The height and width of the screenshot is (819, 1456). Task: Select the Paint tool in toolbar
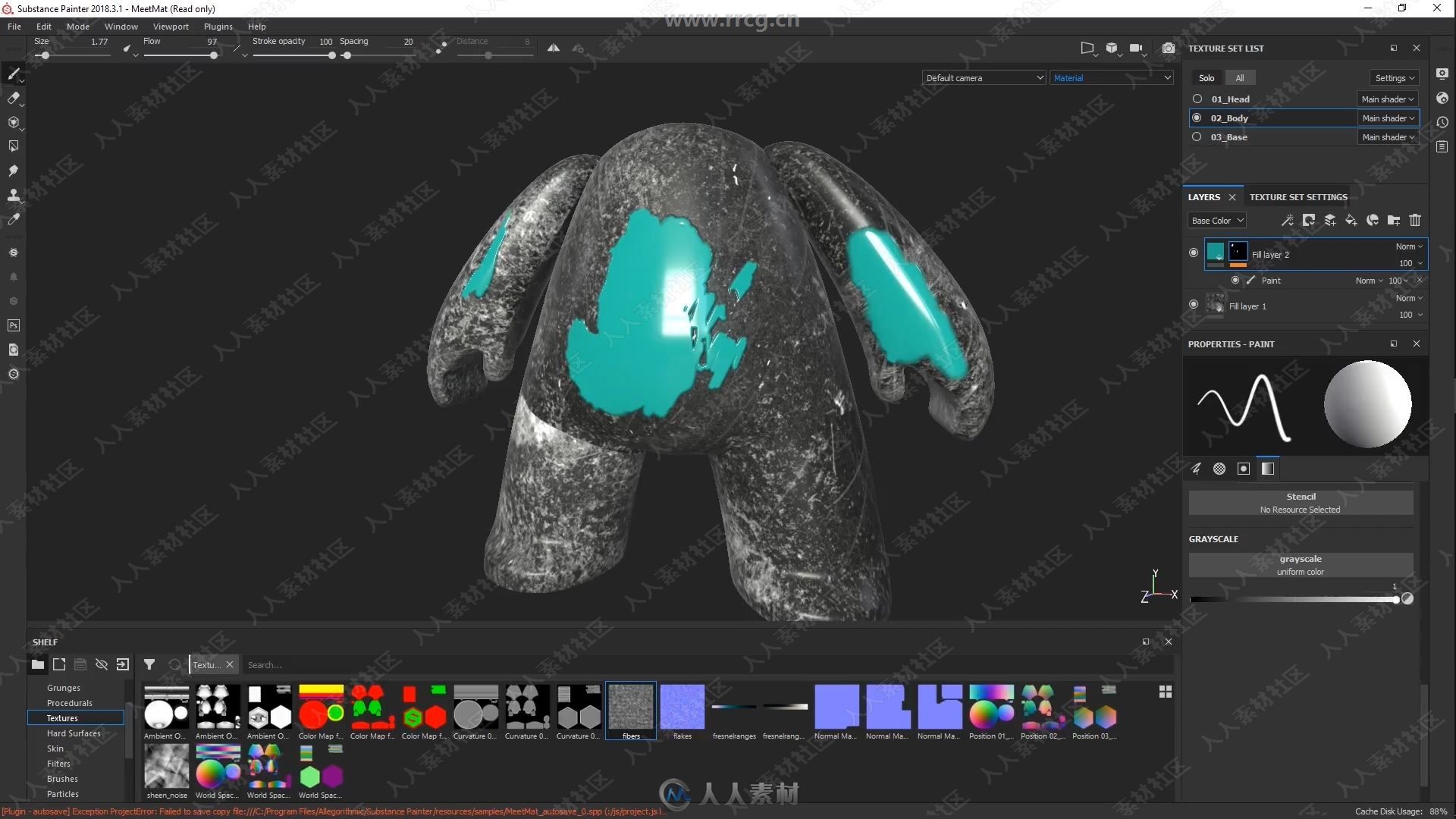click(x=13, y=75)
